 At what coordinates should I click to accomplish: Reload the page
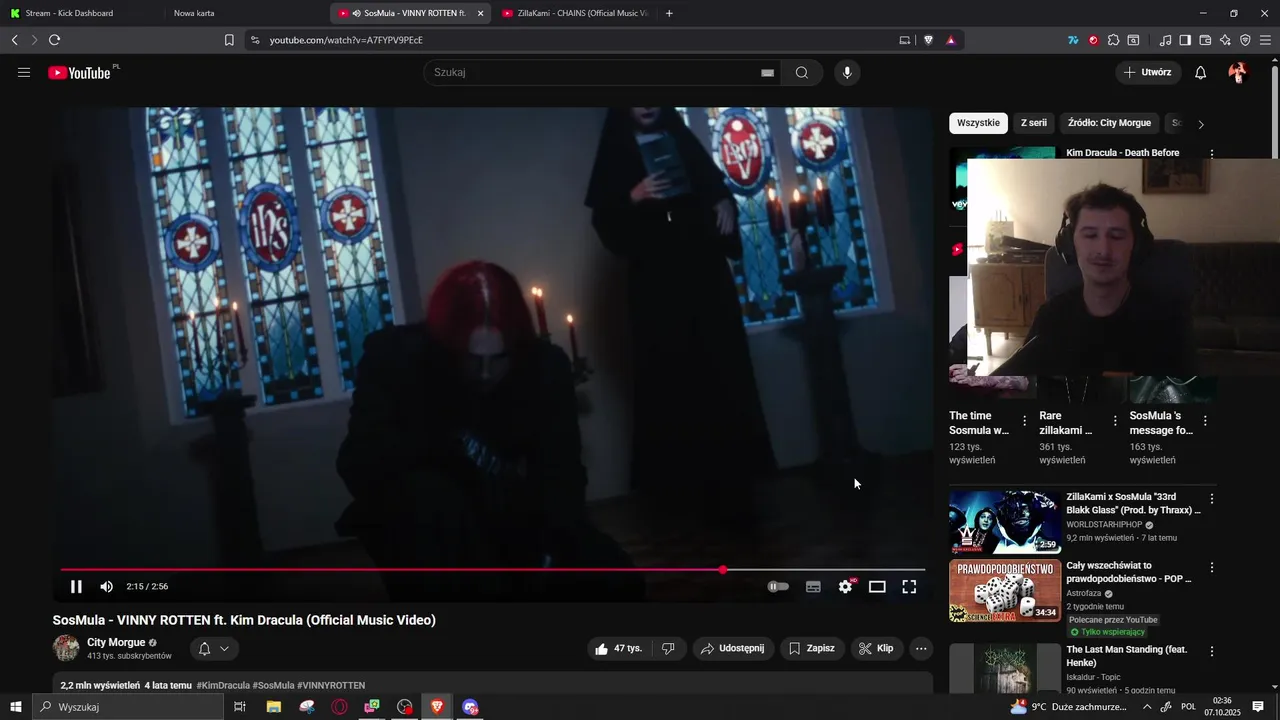[54, 40]
